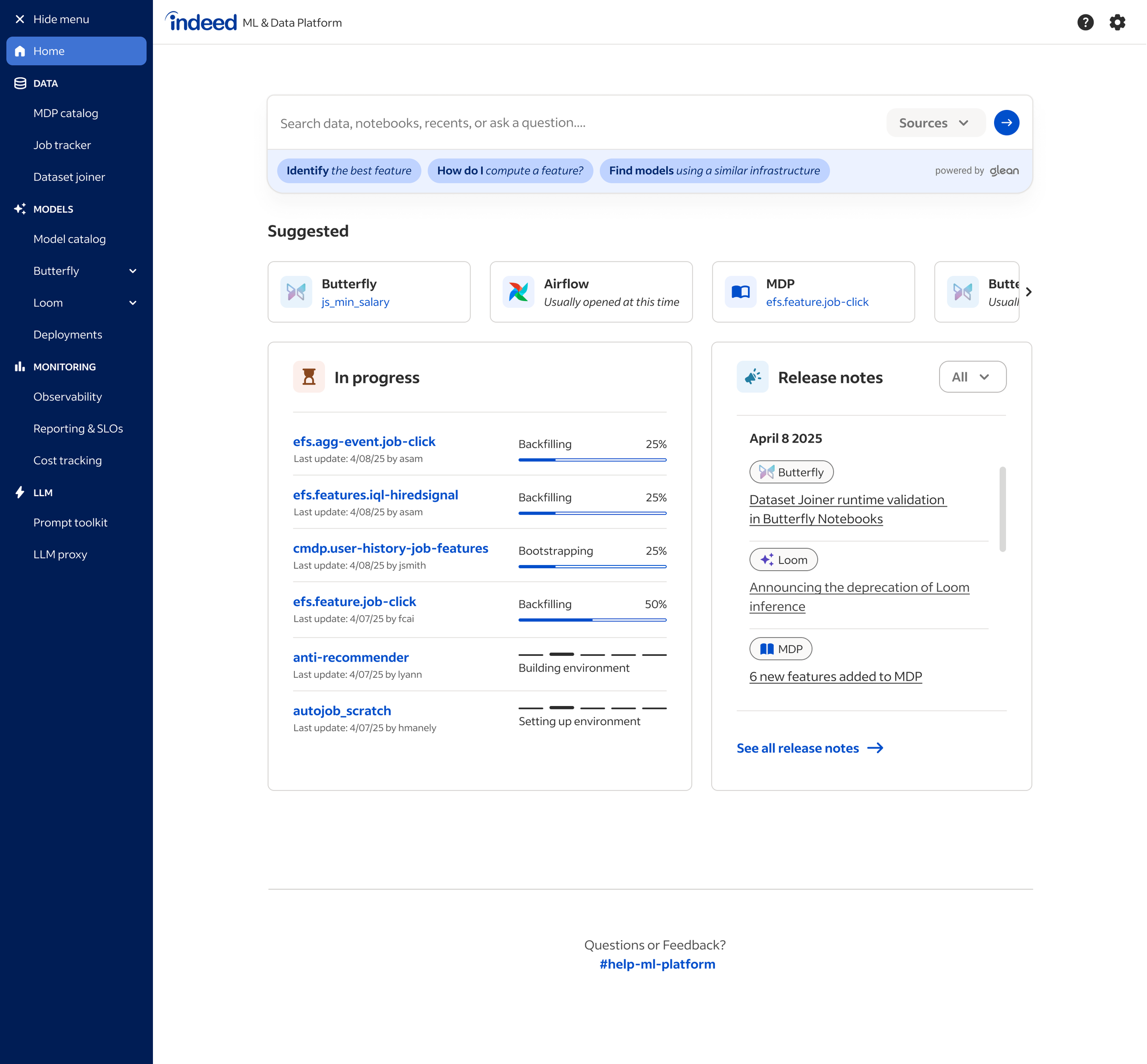Click the efs.agg-event.job-click backfilling progress bar

593,460
